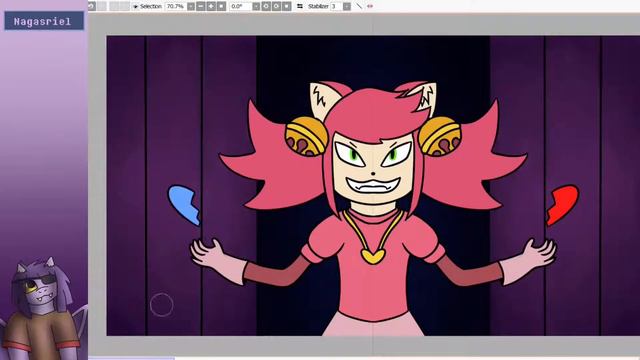Zoom out with the minus button
Image resolution: width=640 pixels, height=360 pixels.
pyautogui.click(x=201, y=7)
